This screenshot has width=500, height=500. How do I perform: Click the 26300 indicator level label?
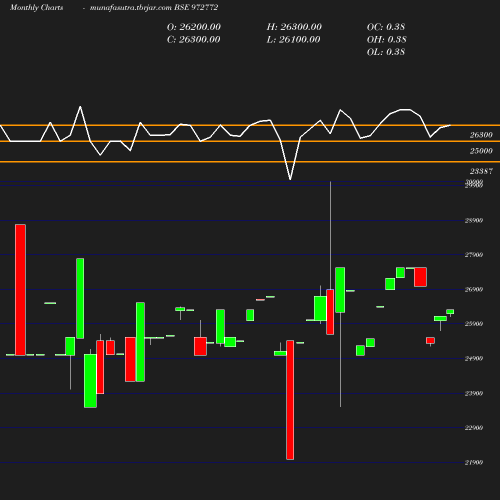click(481, 135)
